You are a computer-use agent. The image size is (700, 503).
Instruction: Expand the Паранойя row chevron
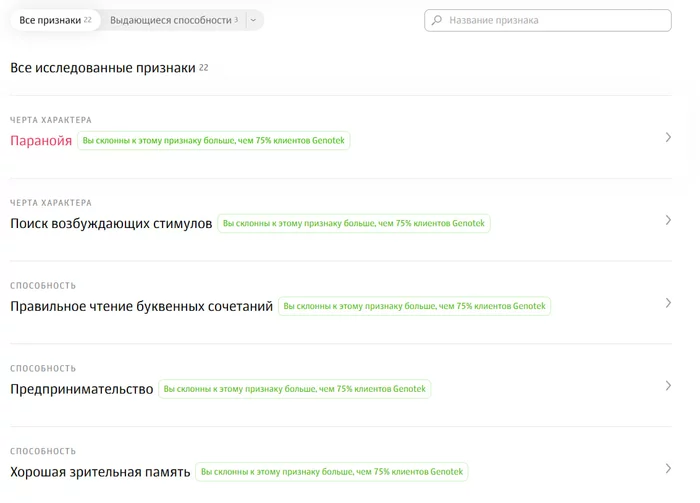coord(668,137)
